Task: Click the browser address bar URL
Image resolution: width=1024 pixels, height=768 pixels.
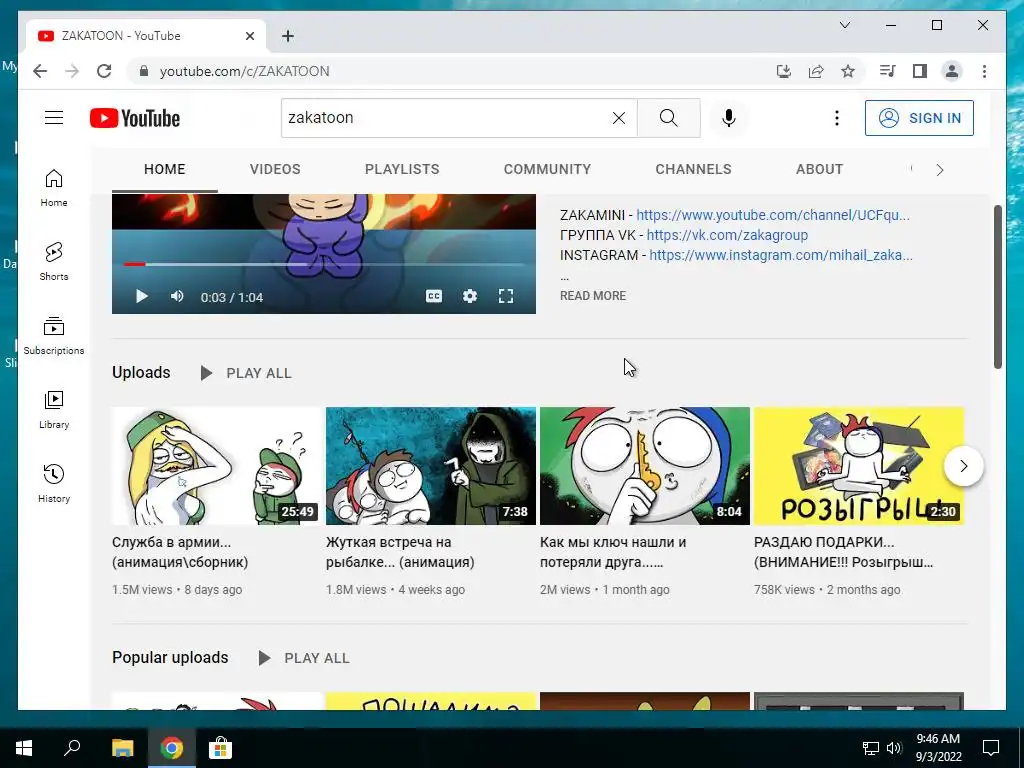Action: [x=244, y=71]
